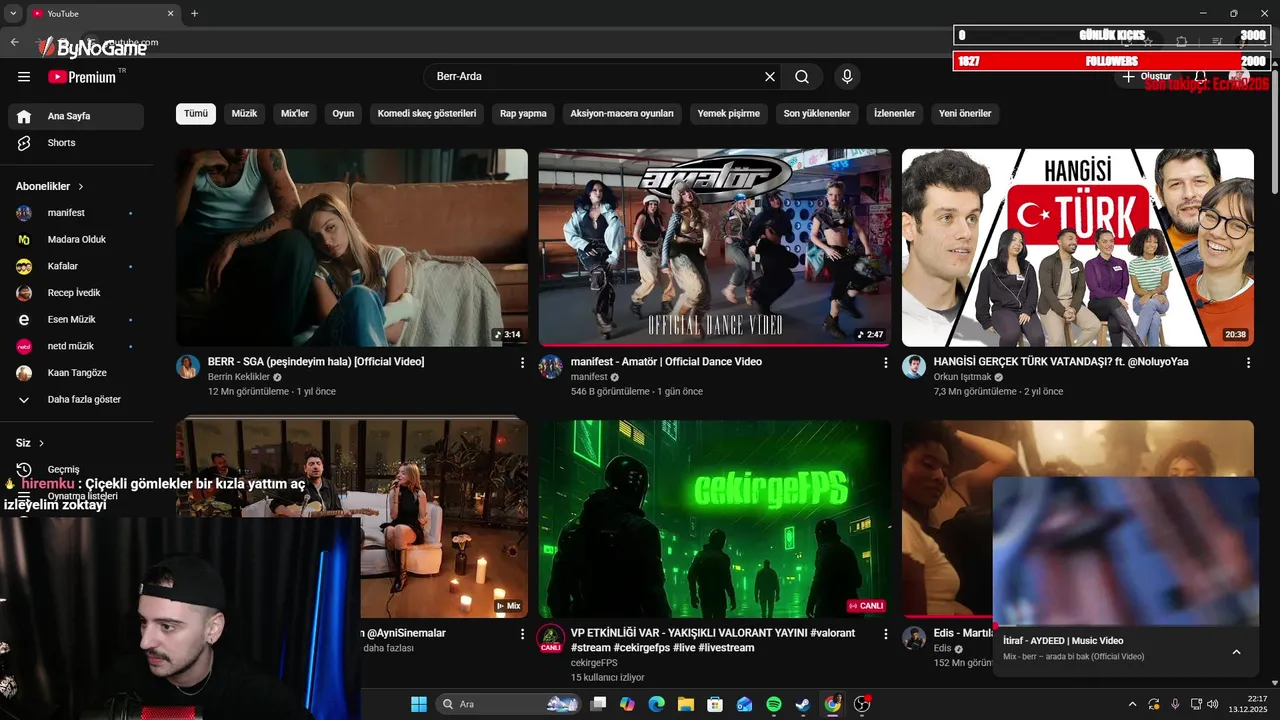1280x720 pixels.
Task: Click HANGİSİ GERÇEK TÜRK VATANDAŞI title
Action: pos(1061,362)
